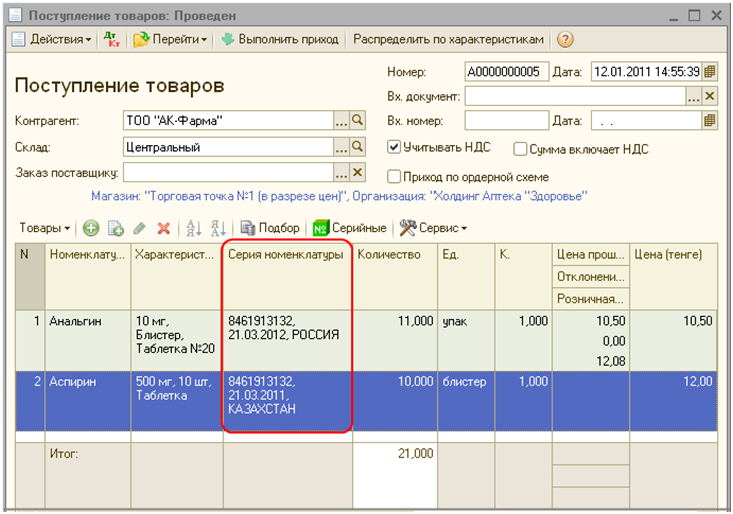Enable Сумма включает НДС checkbox
Screen dimensions: 733x514
coord(520,149)
